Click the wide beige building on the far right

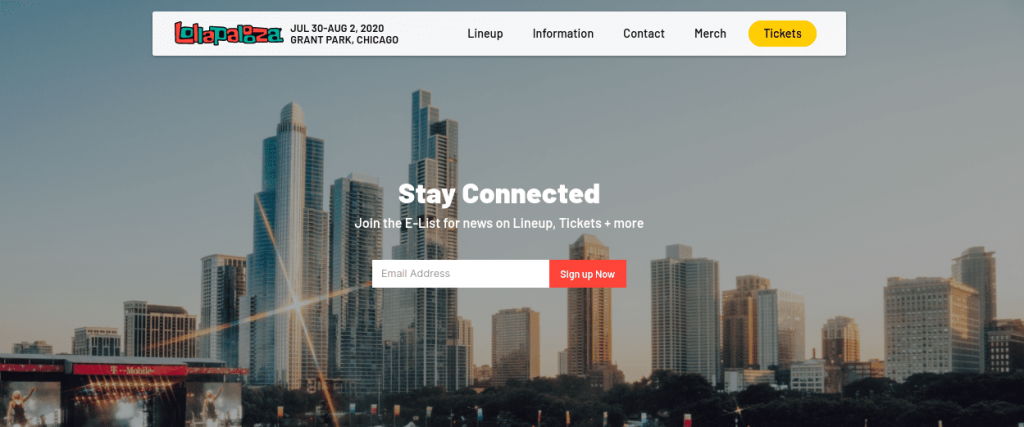[x=931, y=328]
